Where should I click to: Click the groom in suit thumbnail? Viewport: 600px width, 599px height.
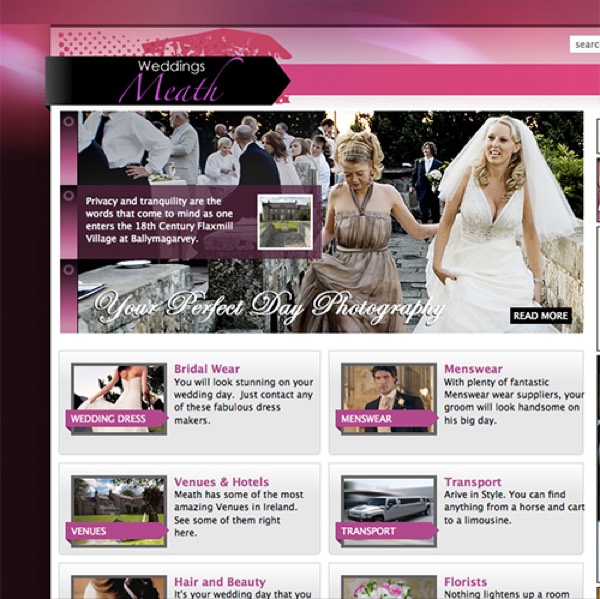coord(389,399)
